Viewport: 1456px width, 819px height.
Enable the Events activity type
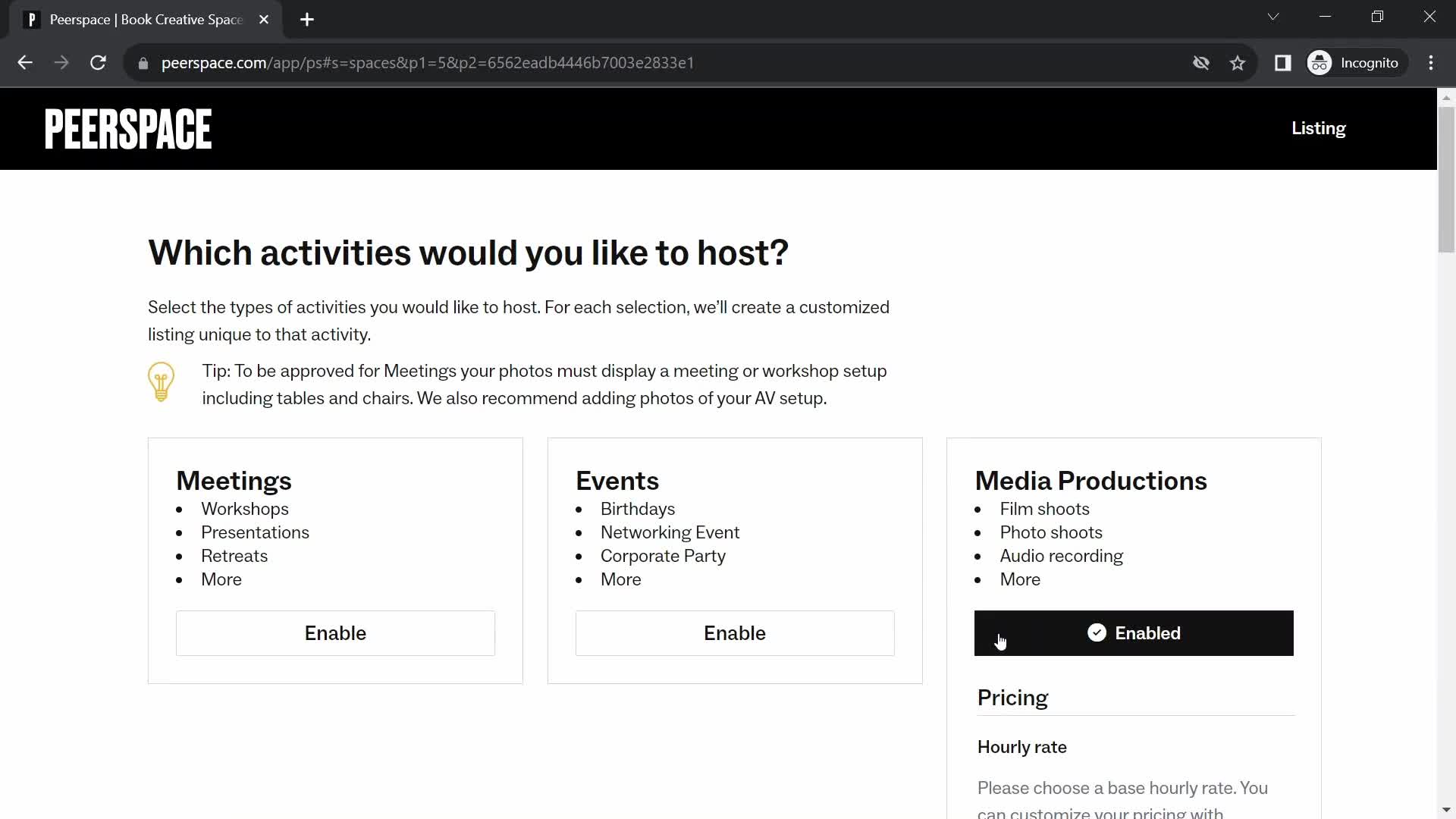(735, 633)
